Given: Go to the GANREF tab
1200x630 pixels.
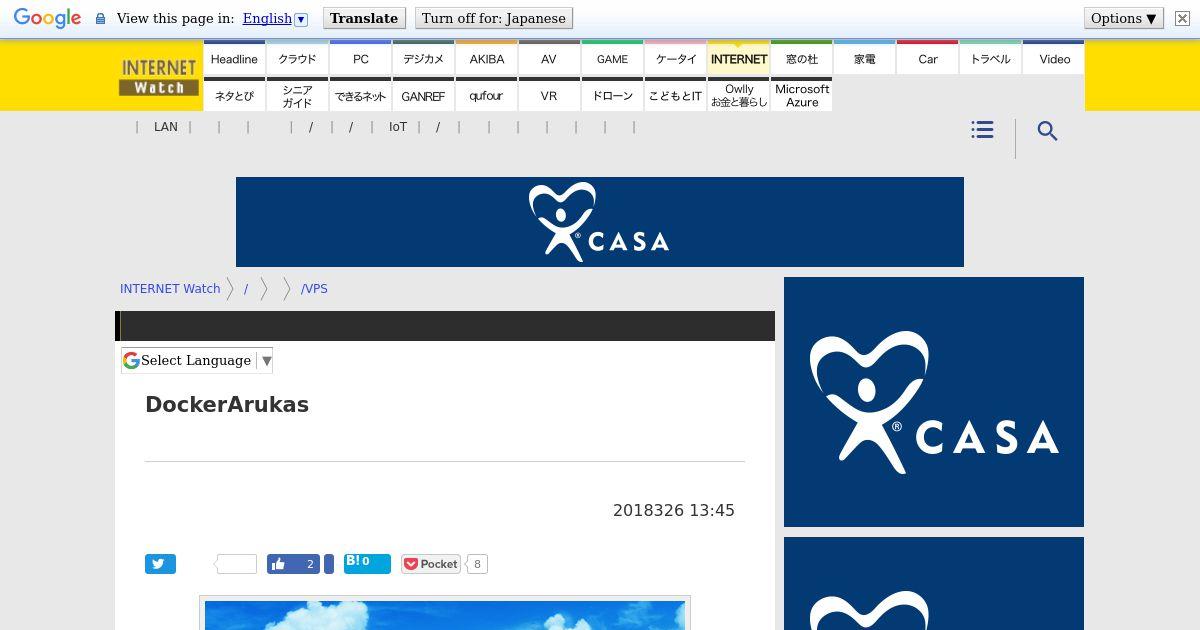Looking at the screenshot, I should (x=423, y=95).
